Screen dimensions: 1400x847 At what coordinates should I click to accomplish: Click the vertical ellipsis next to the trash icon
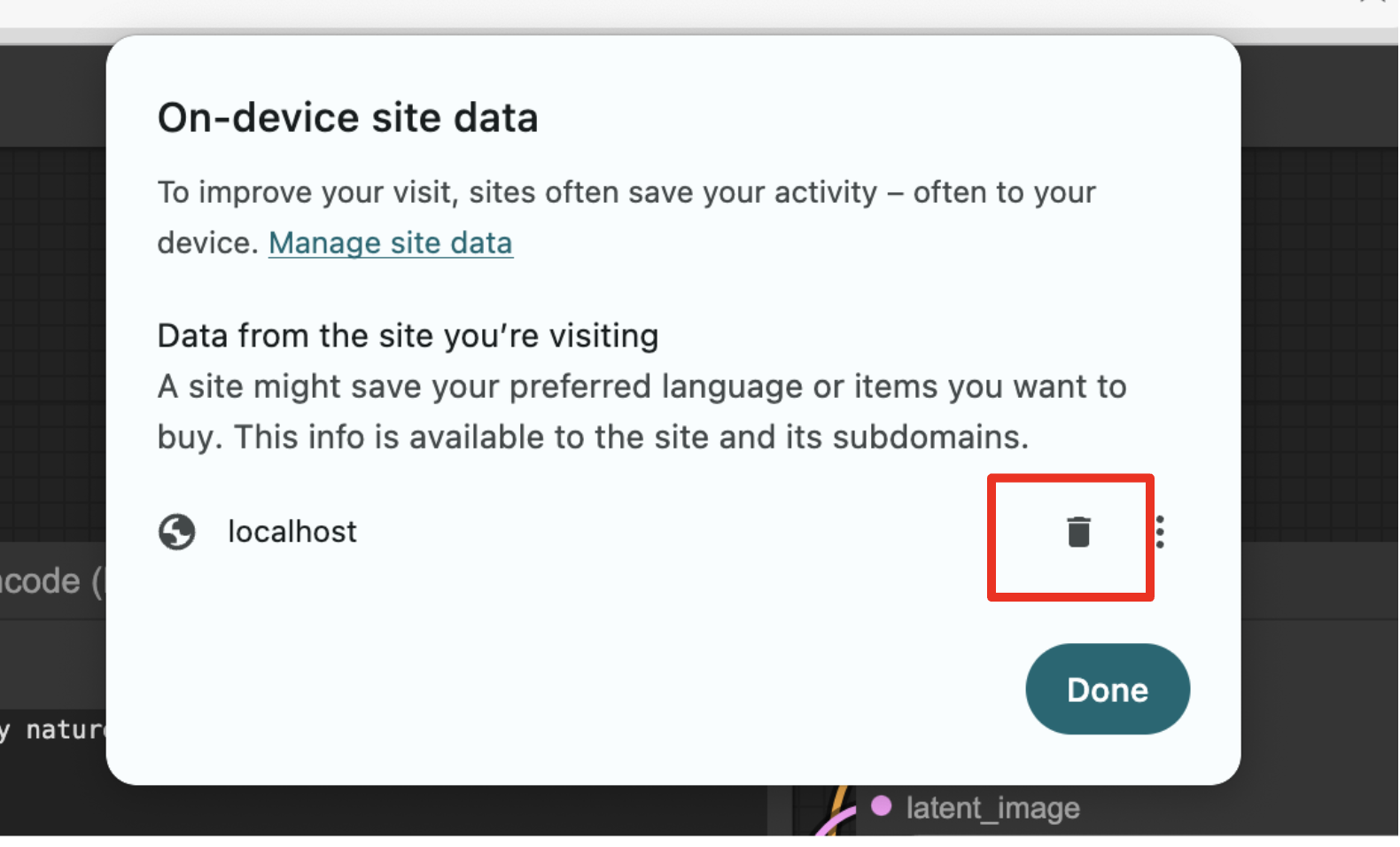[x=1161, y=532]
